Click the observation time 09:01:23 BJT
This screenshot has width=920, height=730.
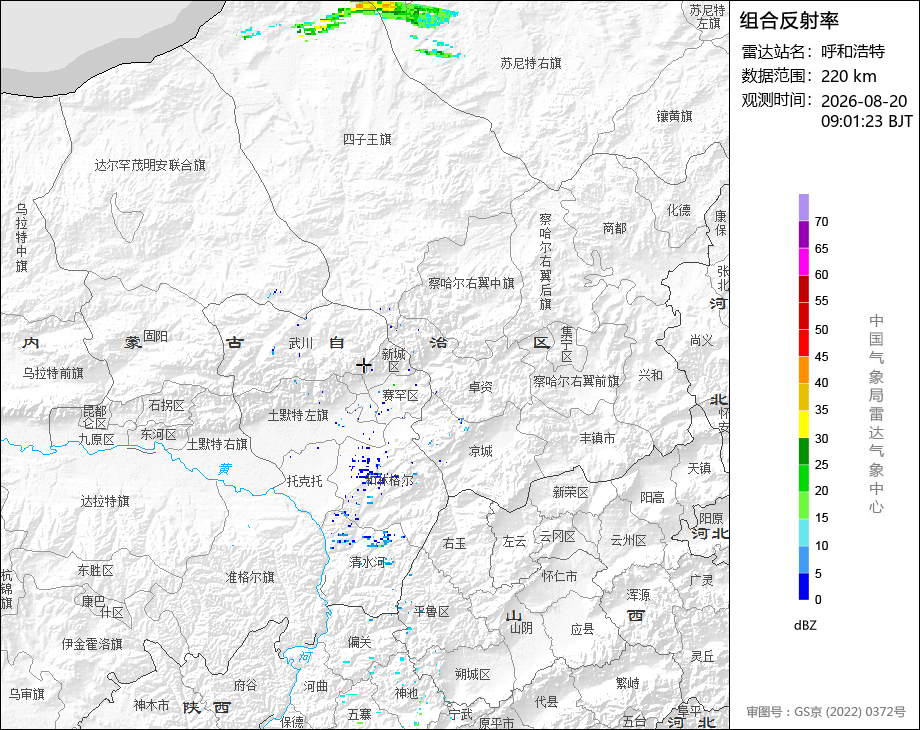tap(867, 121)
